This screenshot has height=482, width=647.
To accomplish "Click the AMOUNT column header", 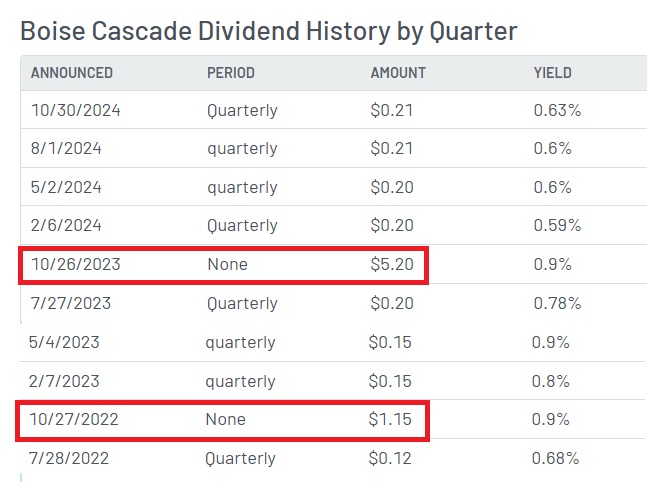I will tap(398, 73).
